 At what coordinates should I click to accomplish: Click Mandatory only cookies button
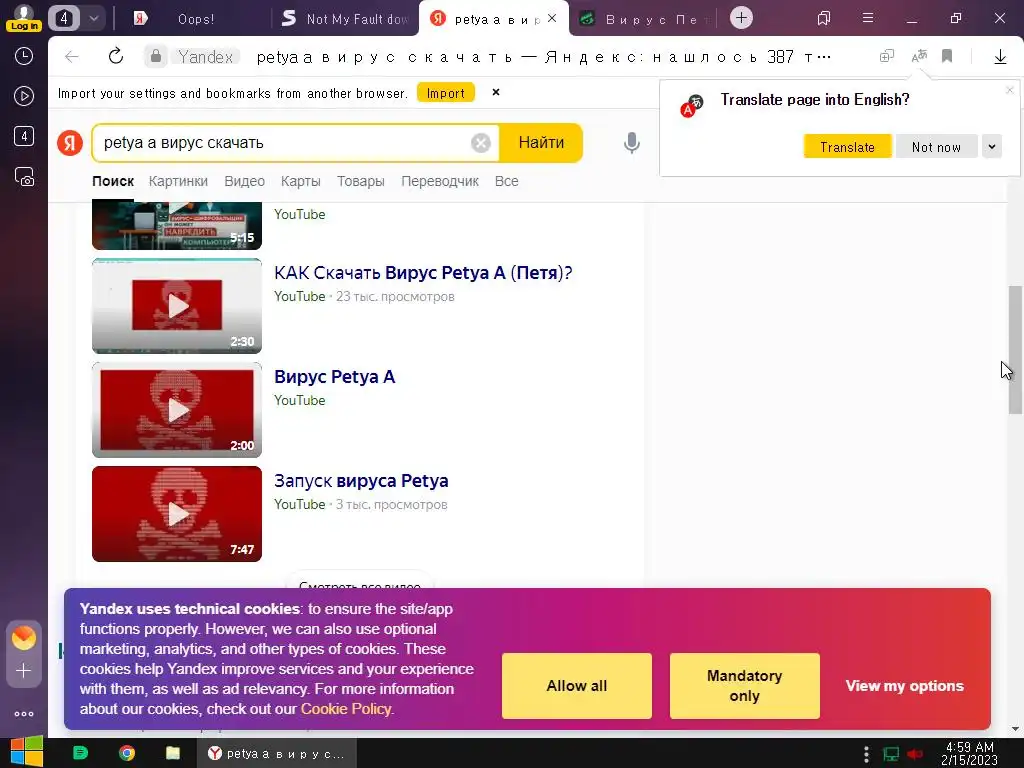(744, 686)
